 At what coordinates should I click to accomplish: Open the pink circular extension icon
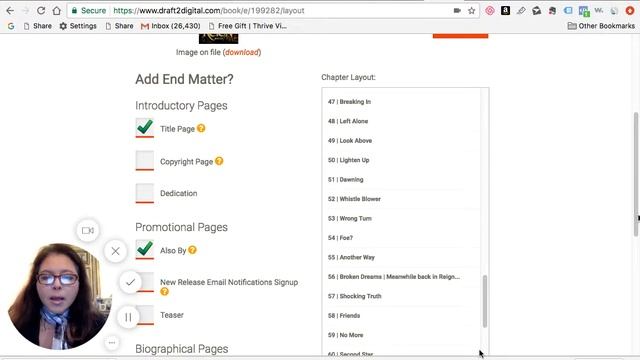[490, 11]
